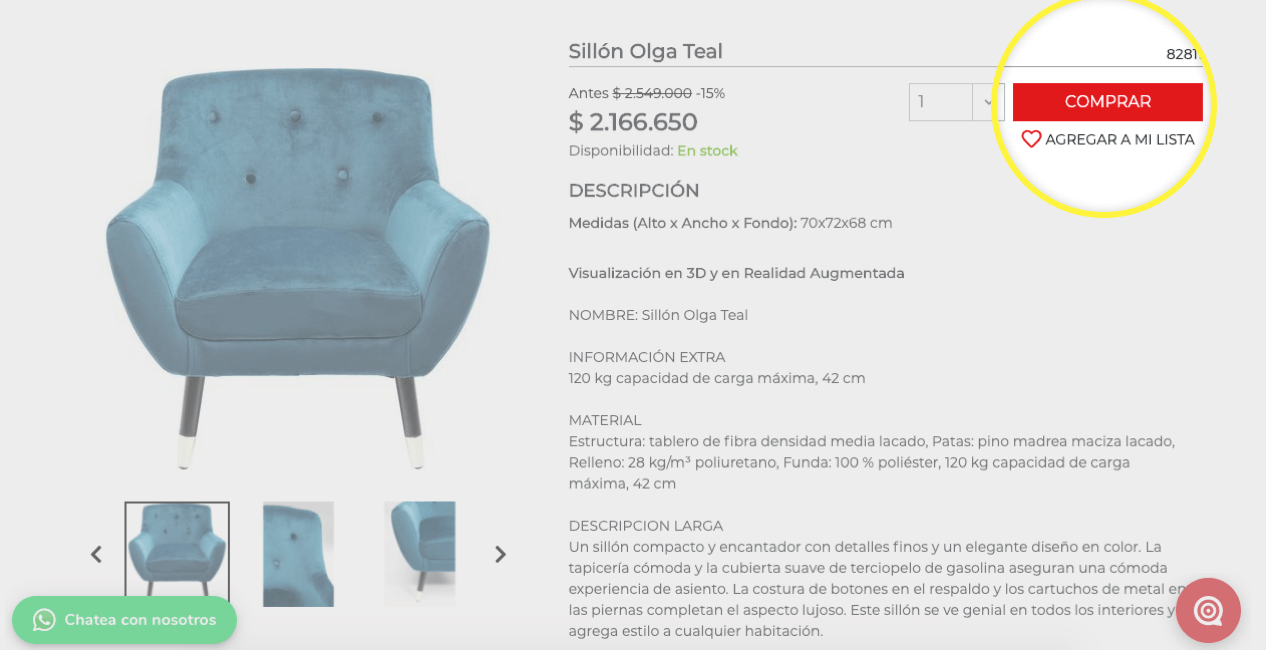The image size is (1266, 650).
Task: Click the discounted price $ 2.166.650
Action: point(633,122)
